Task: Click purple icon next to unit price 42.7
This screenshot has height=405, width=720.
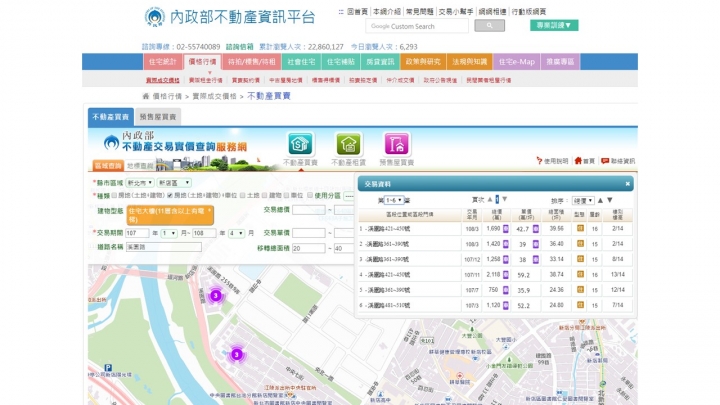Action: [535, 229]
